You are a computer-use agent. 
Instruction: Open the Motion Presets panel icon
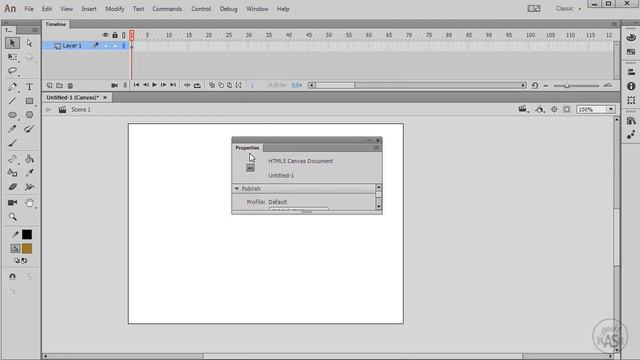coord(631,135)
